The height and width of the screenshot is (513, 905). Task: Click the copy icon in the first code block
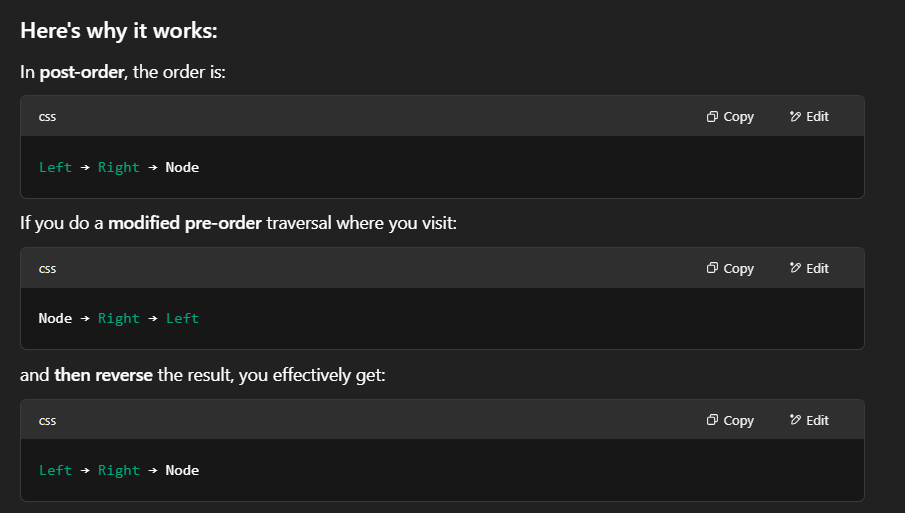712,117
